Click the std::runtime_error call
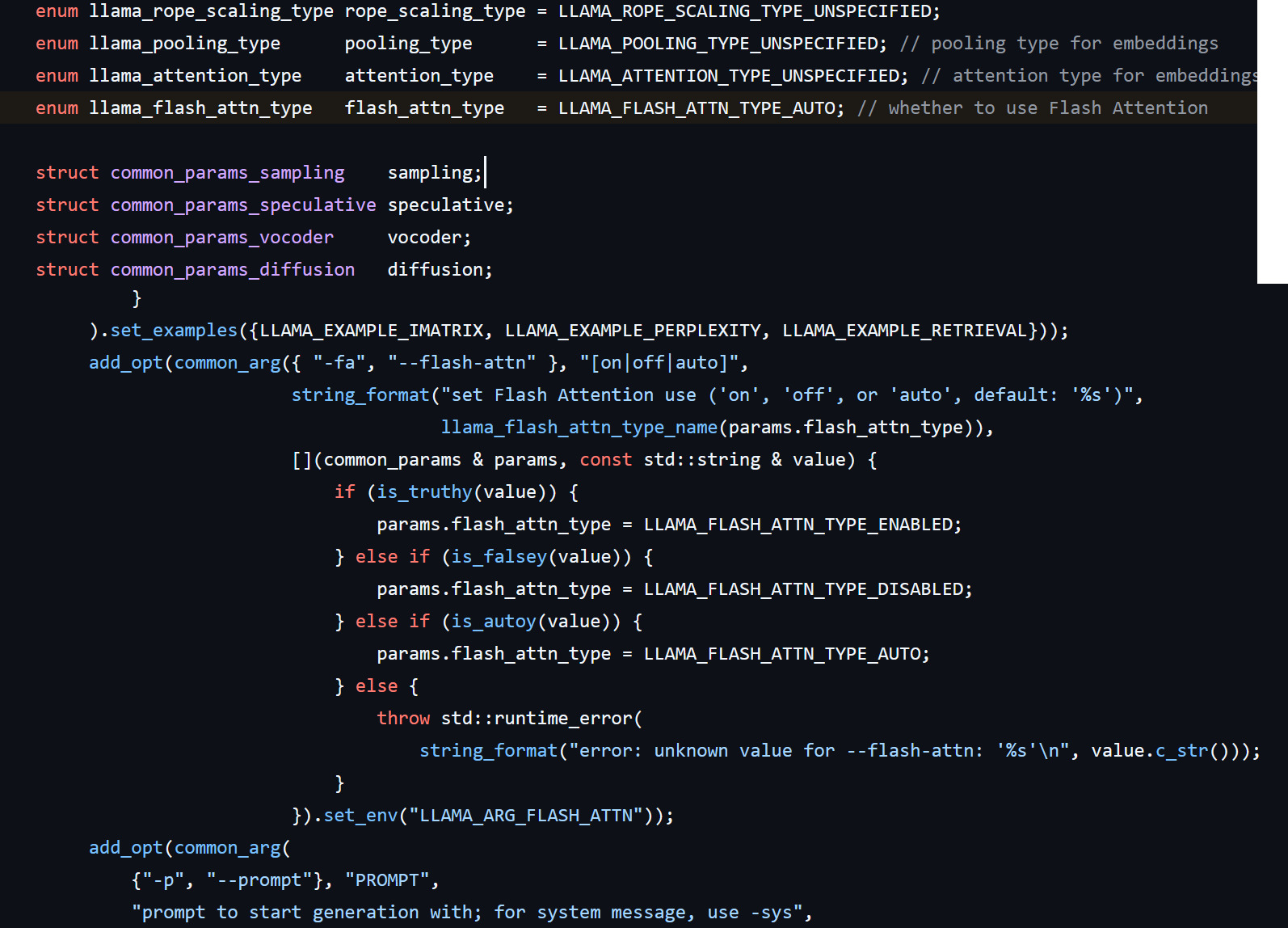 point(537,719)
